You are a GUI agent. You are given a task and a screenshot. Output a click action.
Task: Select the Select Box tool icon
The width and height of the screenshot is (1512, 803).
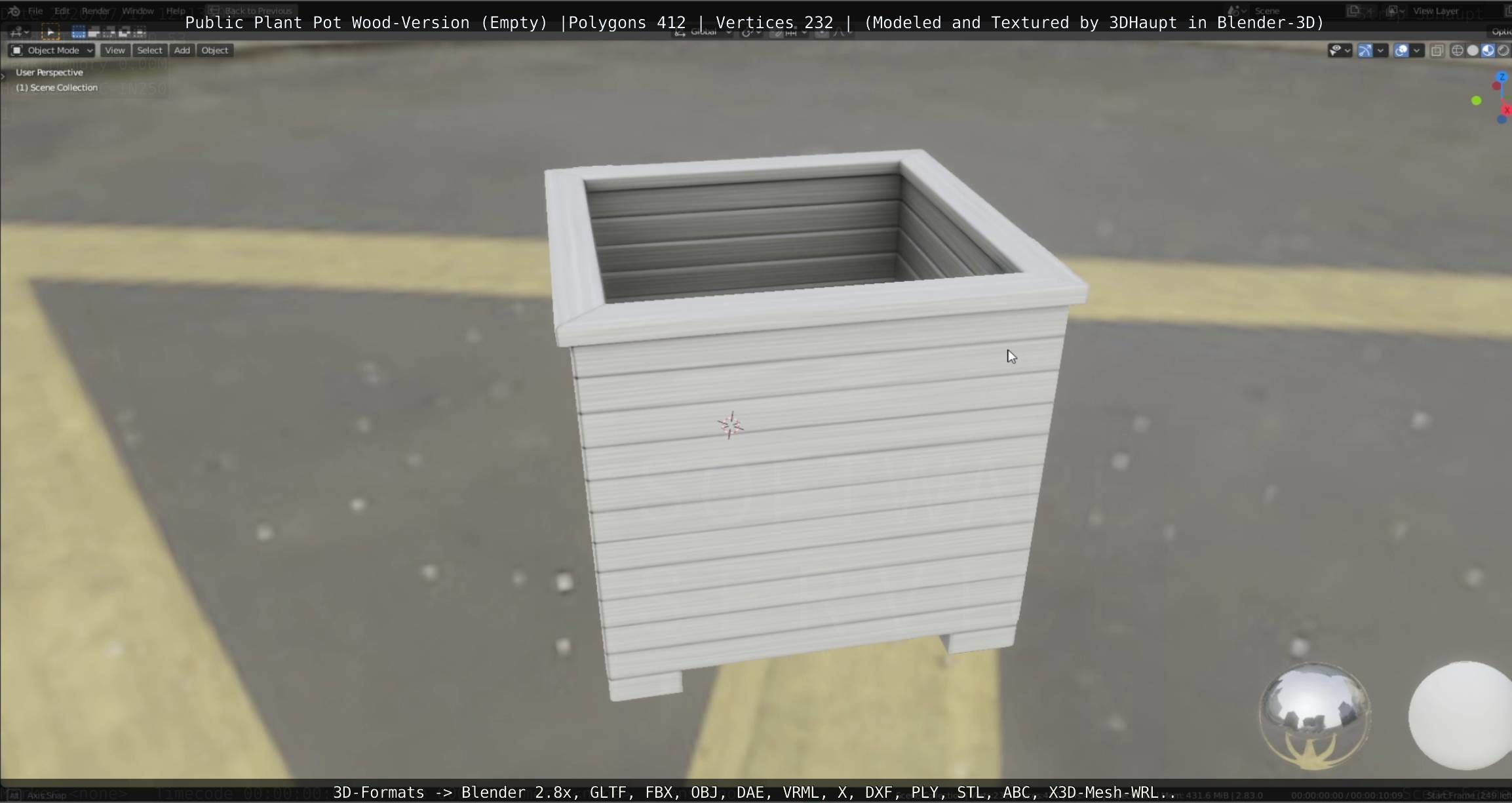click(50, 31)
